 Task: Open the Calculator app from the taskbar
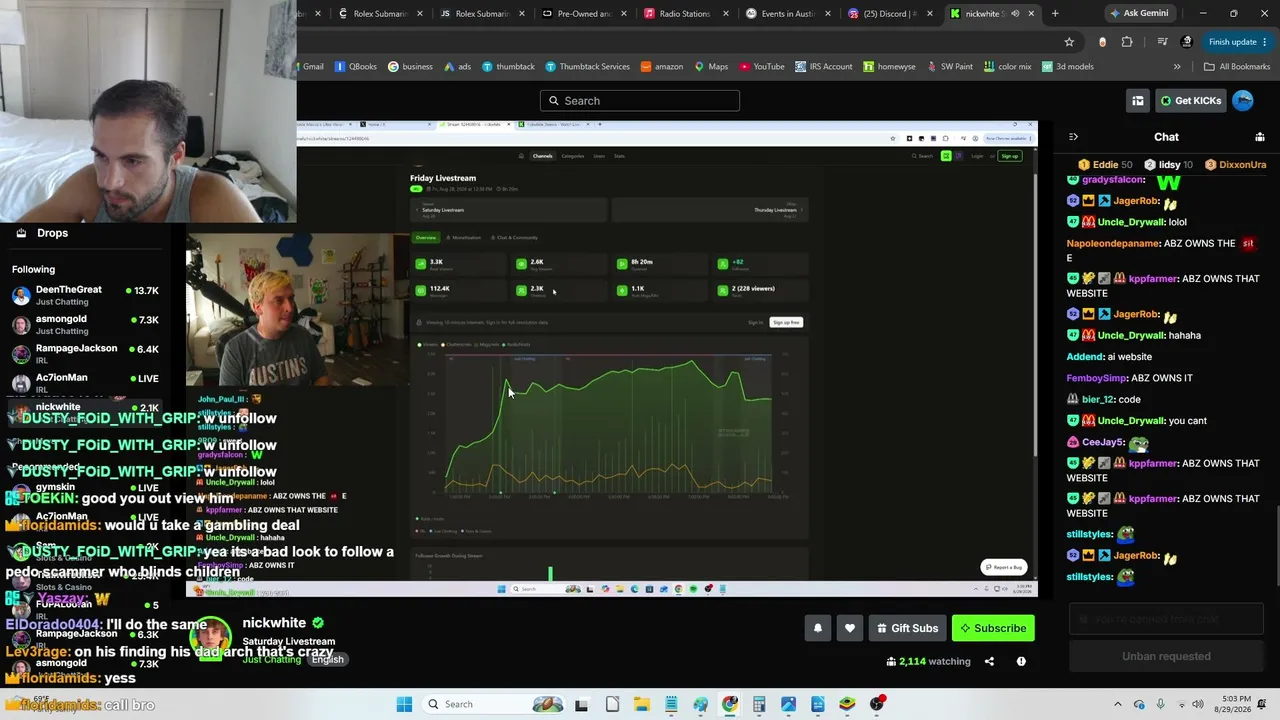(759, 704)
